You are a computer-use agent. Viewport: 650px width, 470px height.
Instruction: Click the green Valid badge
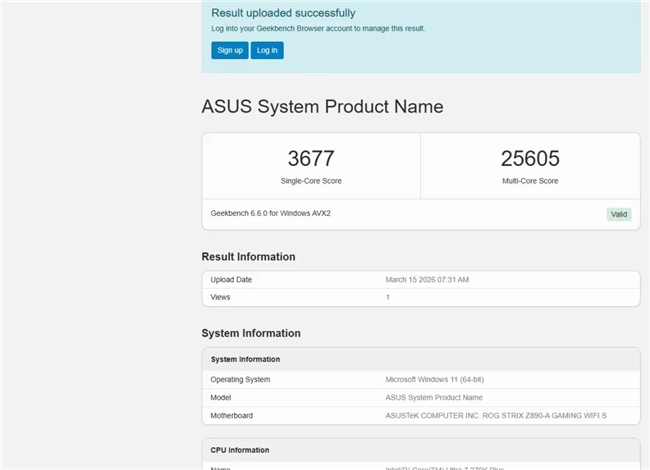click(x=619, y=214)
